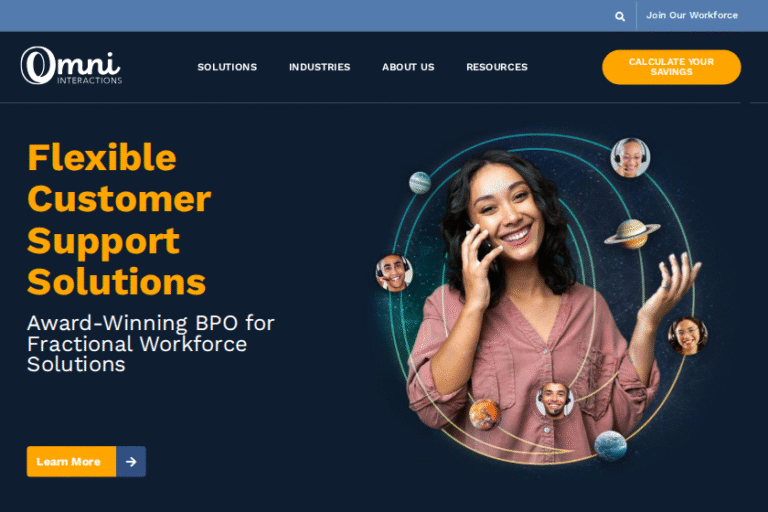
Task: Click the Flexible Customer Support Solutions heading
Action: point(119,219)
